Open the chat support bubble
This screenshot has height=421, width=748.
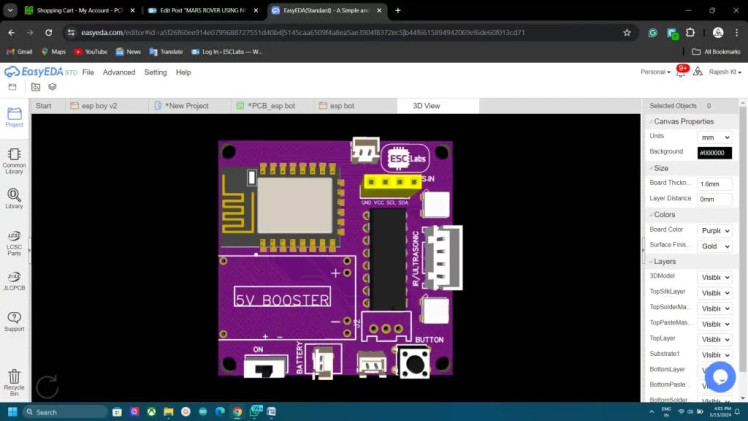(720, 376)
